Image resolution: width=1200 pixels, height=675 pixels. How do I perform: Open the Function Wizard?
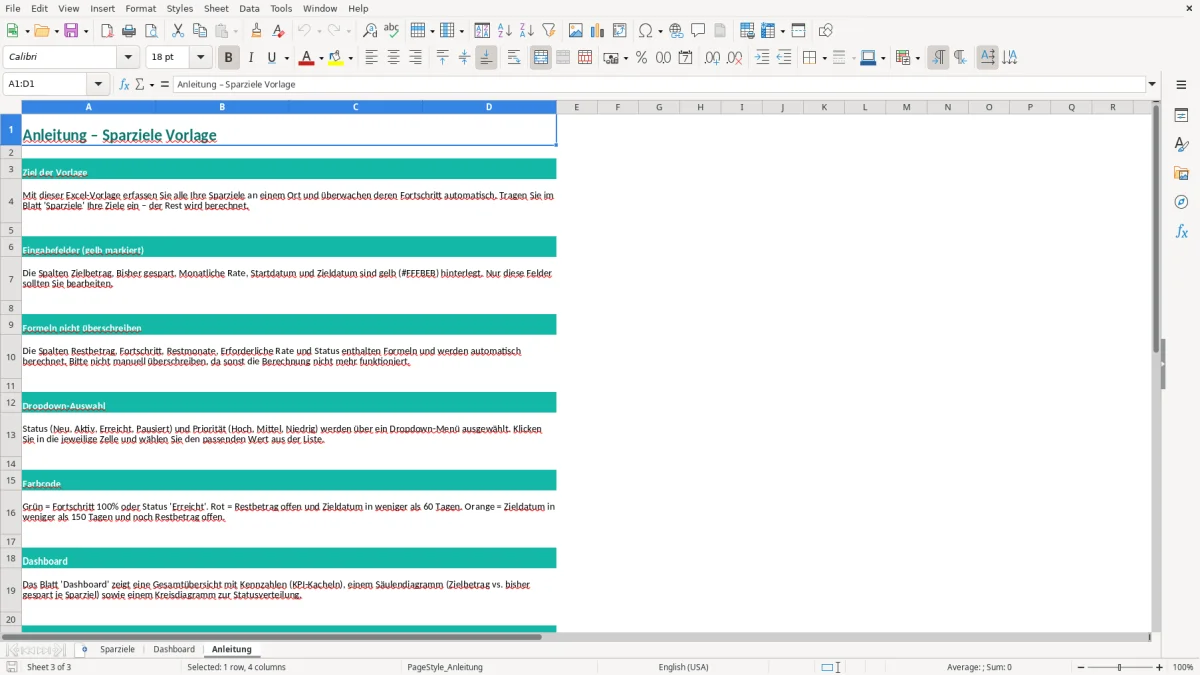(x=125, y=84)
